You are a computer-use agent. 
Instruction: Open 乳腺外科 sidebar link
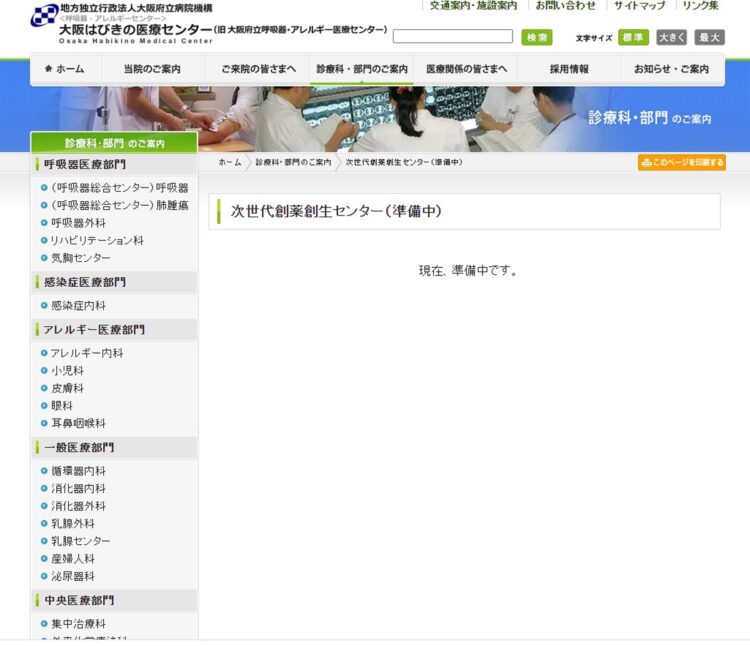(x=73, y=524)
